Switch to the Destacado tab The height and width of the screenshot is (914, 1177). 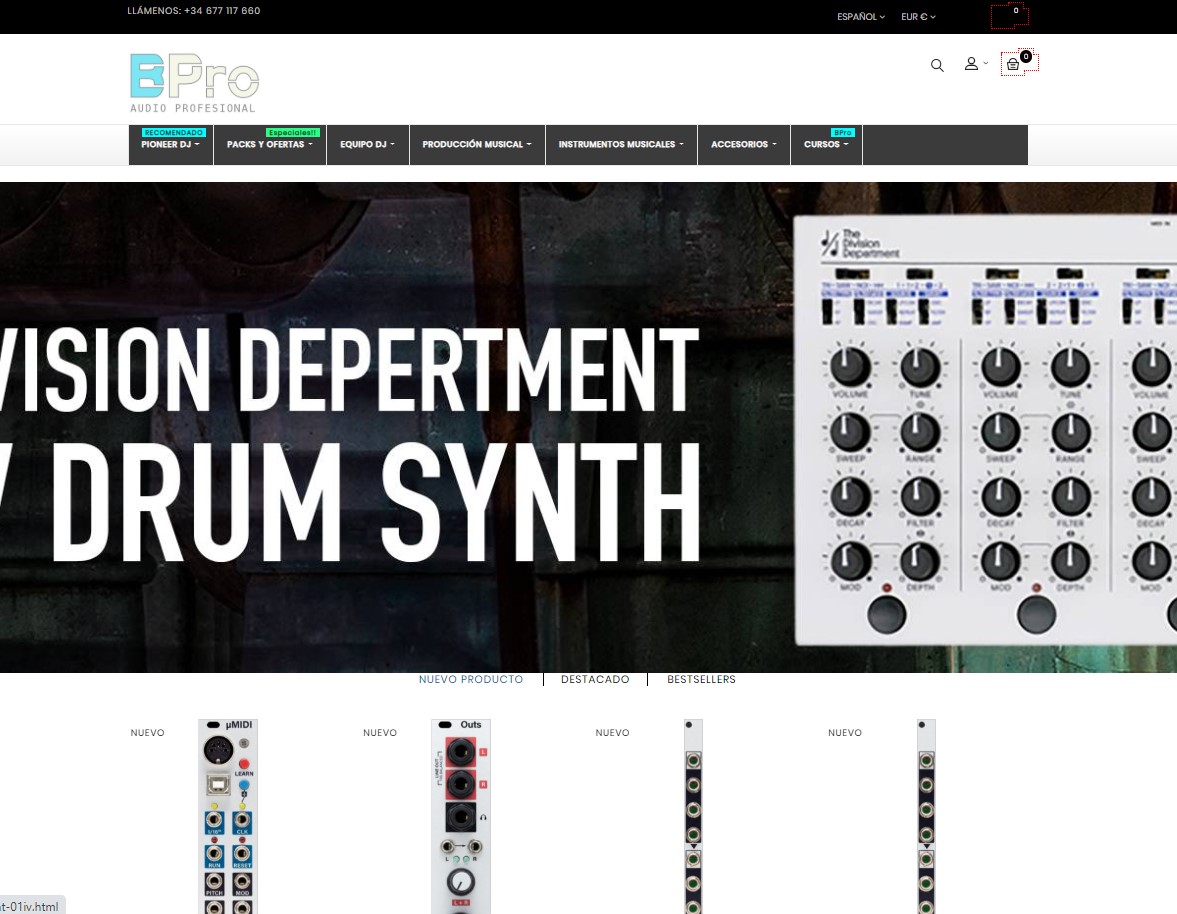pyautogui.click(x=595, y=679)
